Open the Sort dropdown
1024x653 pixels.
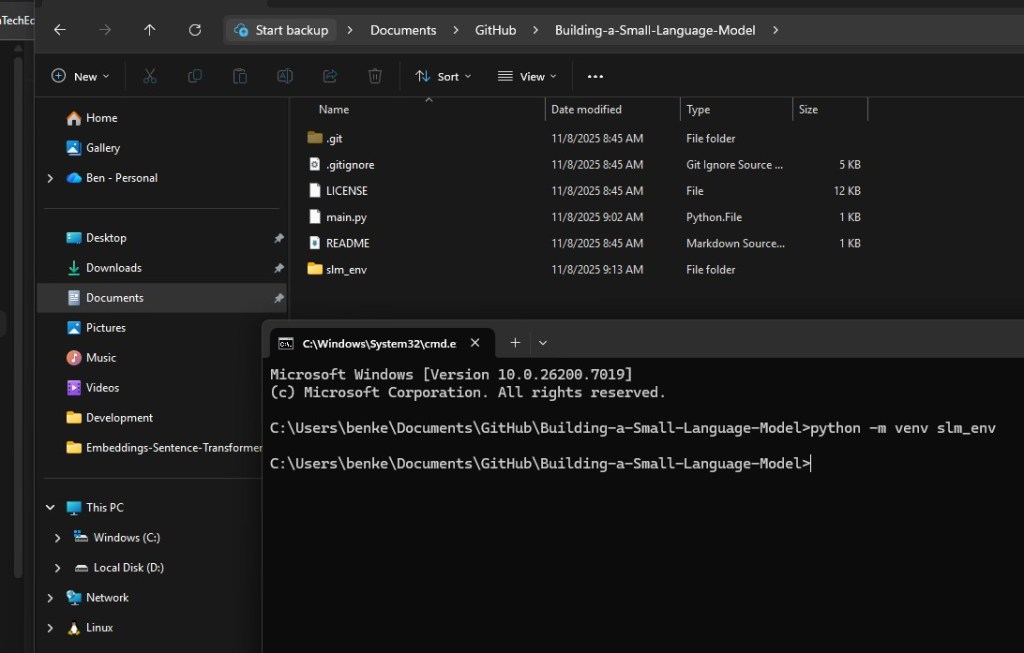(x=443, y=76)
